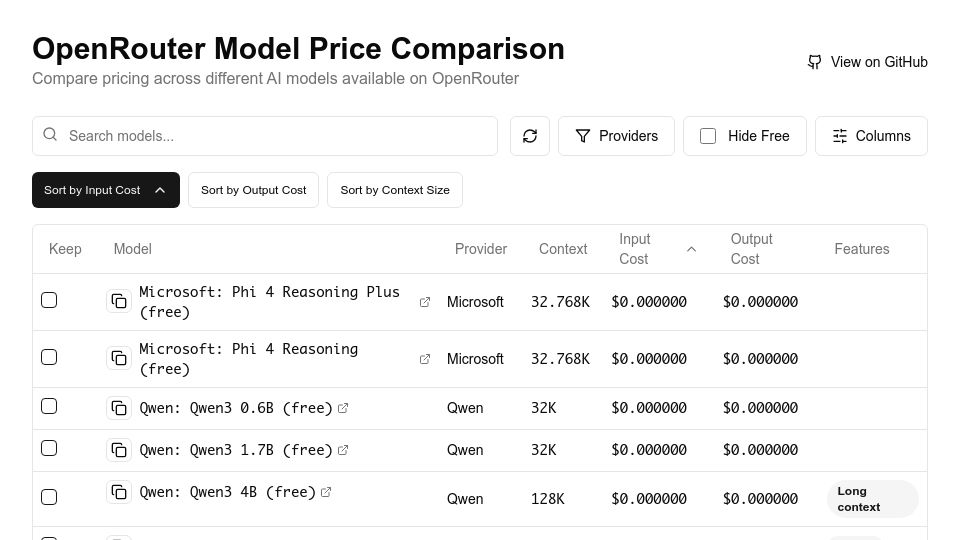Open external link for Qwen3 0.6B
Screen dimensions: 960x540
click(343, 408)
